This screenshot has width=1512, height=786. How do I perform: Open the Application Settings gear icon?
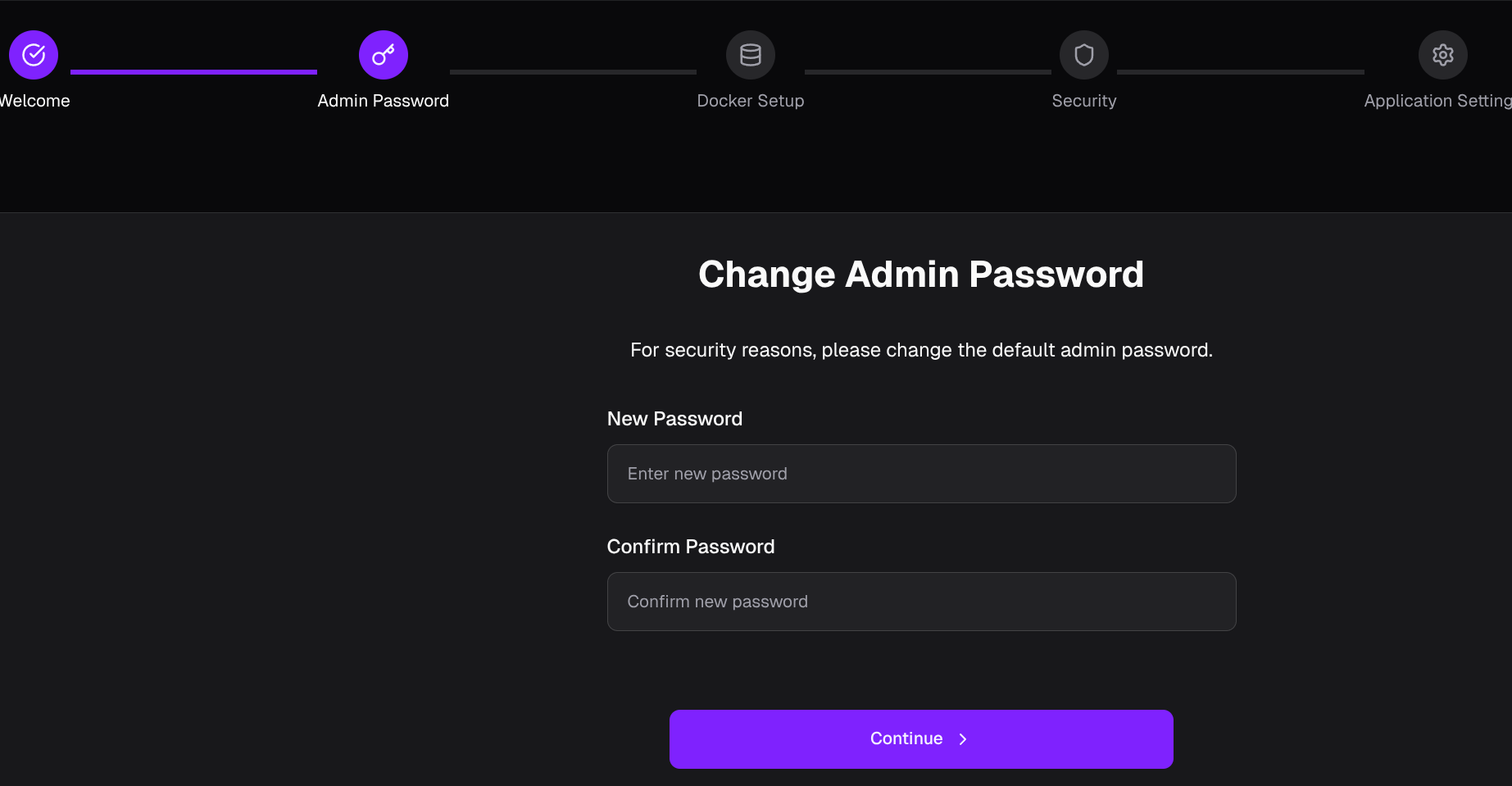click(x=1442, y=55)
